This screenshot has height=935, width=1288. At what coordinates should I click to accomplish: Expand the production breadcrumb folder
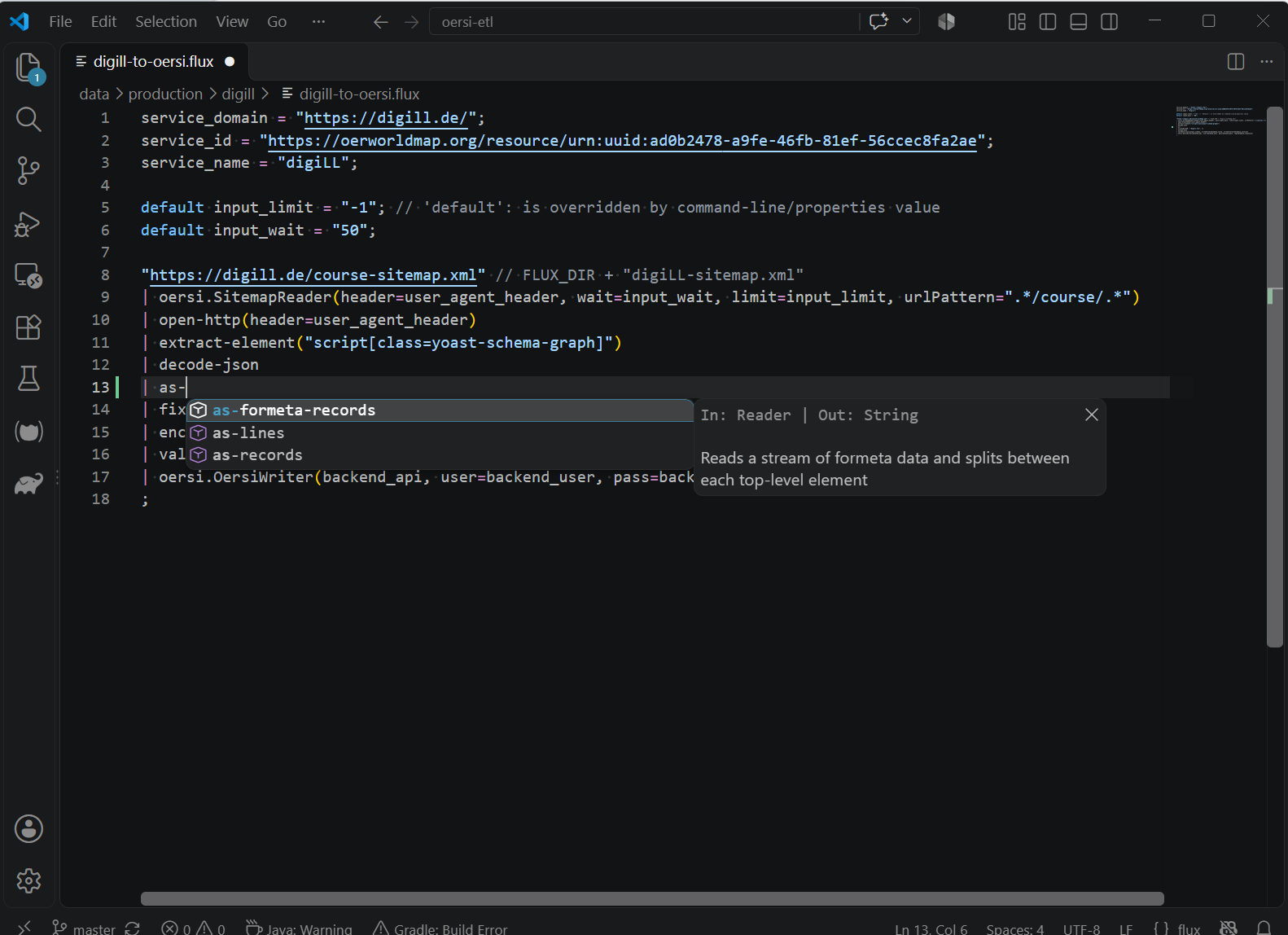point(165,94)
